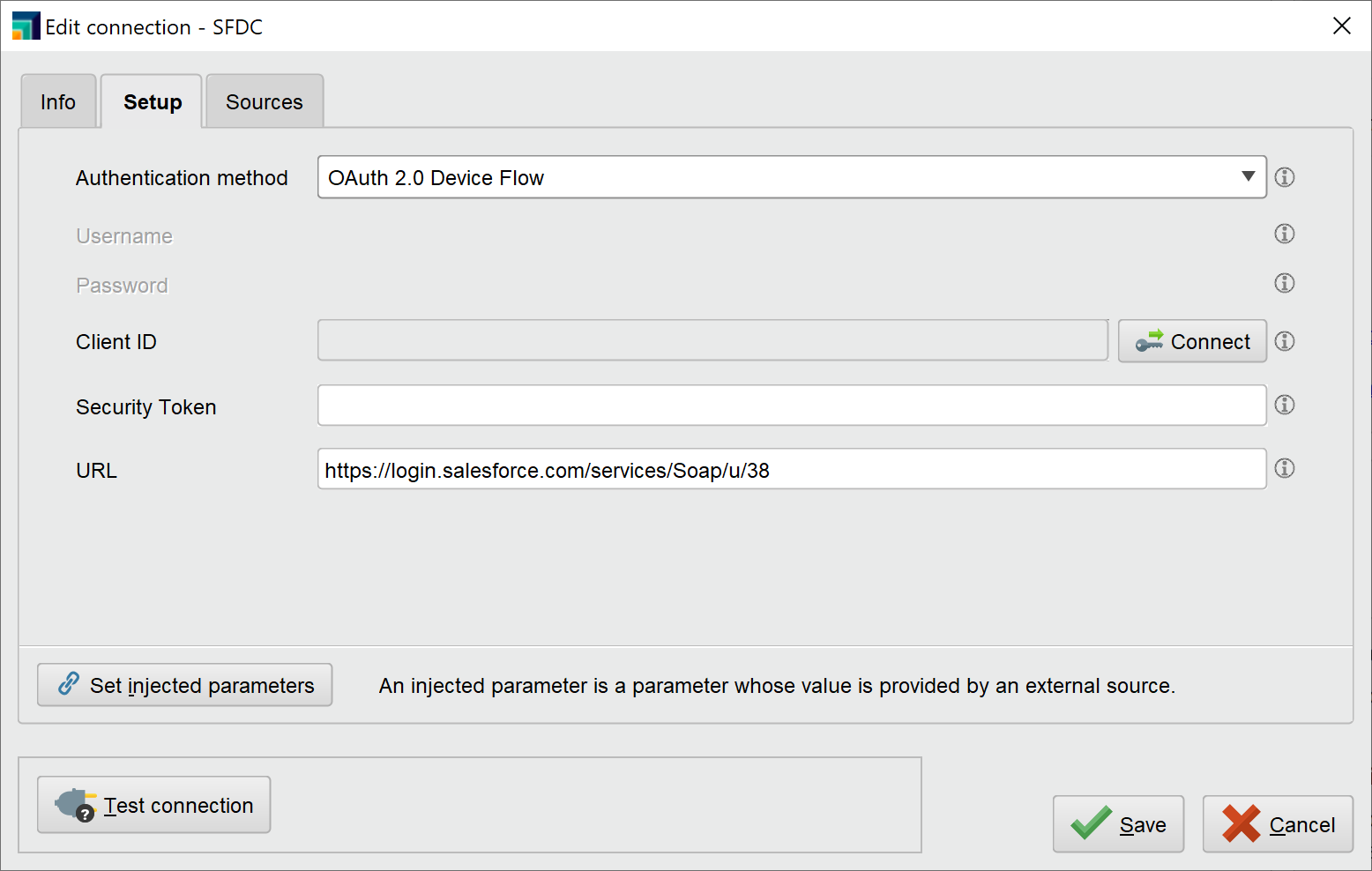Click the Authentication method info icon
Image resolution: width=1372 pixels, height=871 pixels.
(x=1285, y=177)
